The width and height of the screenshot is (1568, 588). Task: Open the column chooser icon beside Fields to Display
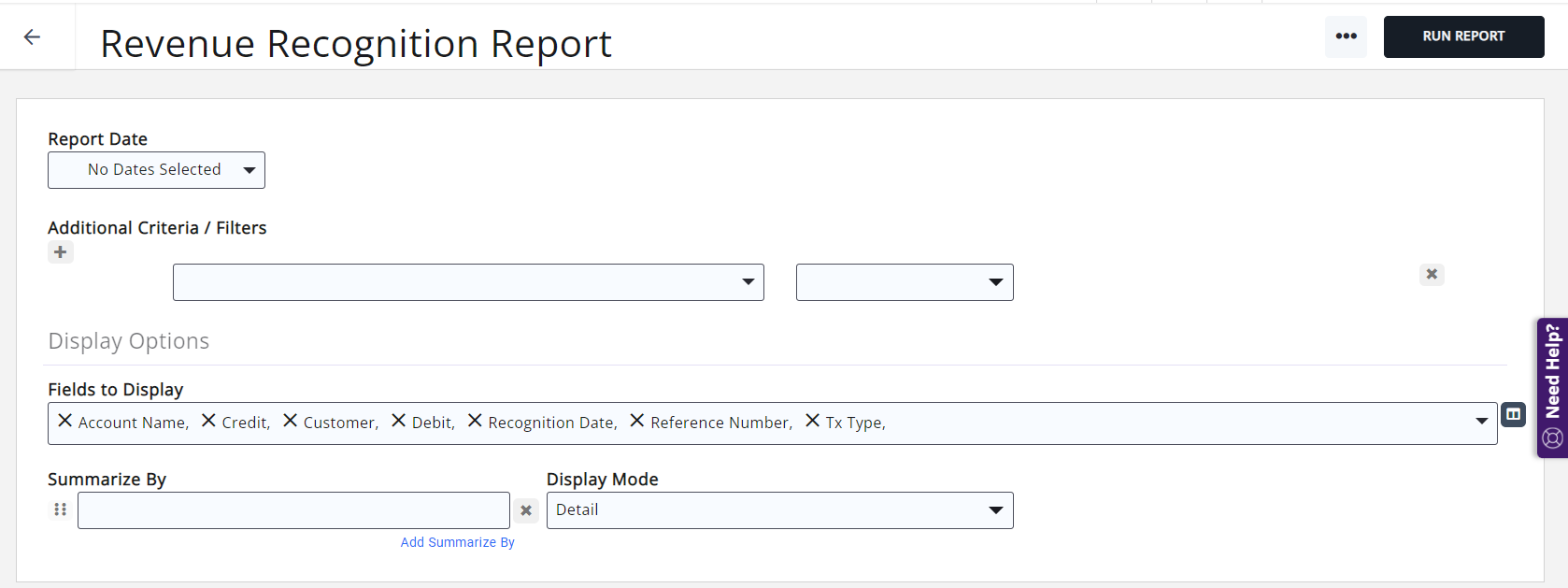[1513, 414]
